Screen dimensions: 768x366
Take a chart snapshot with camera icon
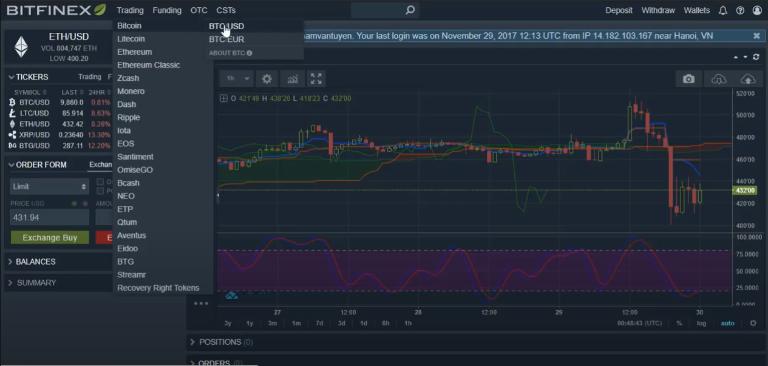coord(689,79)
